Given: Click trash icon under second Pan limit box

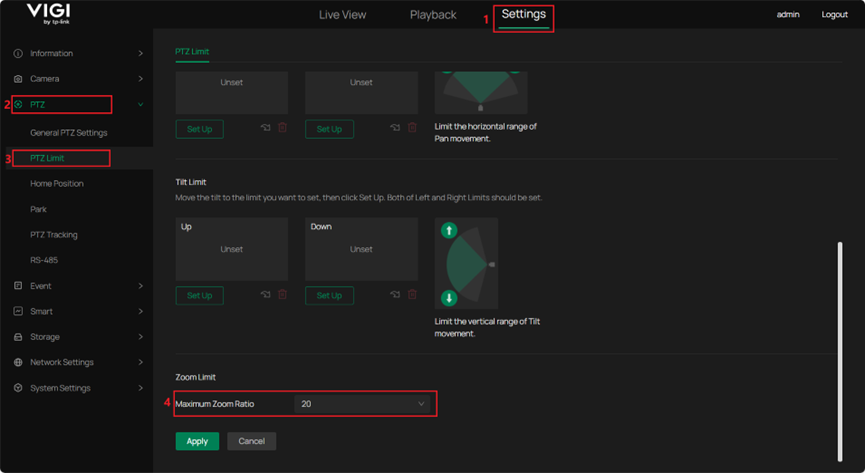Looking at the screenshot, I should [412, 127].
